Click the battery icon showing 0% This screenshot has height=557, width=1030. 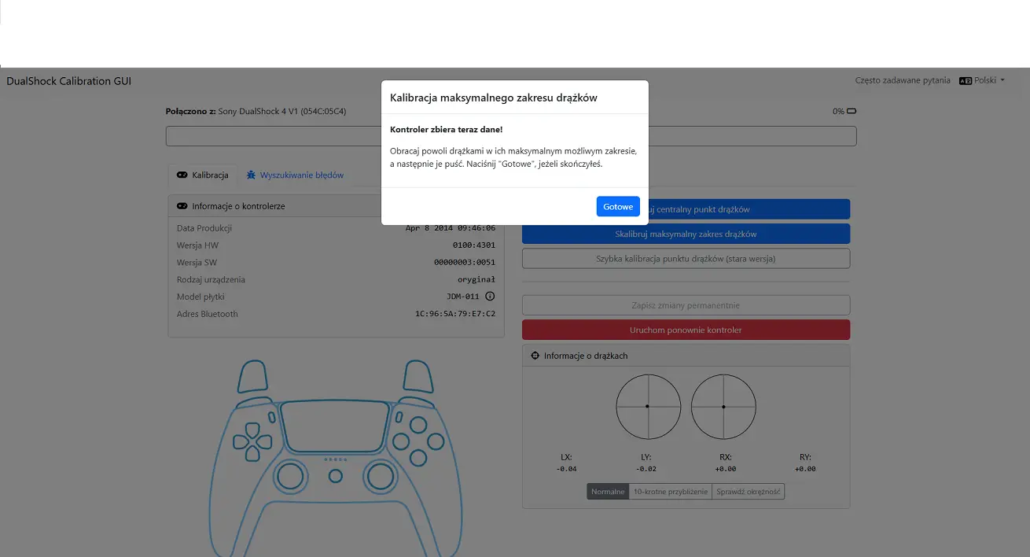point(852,111)
